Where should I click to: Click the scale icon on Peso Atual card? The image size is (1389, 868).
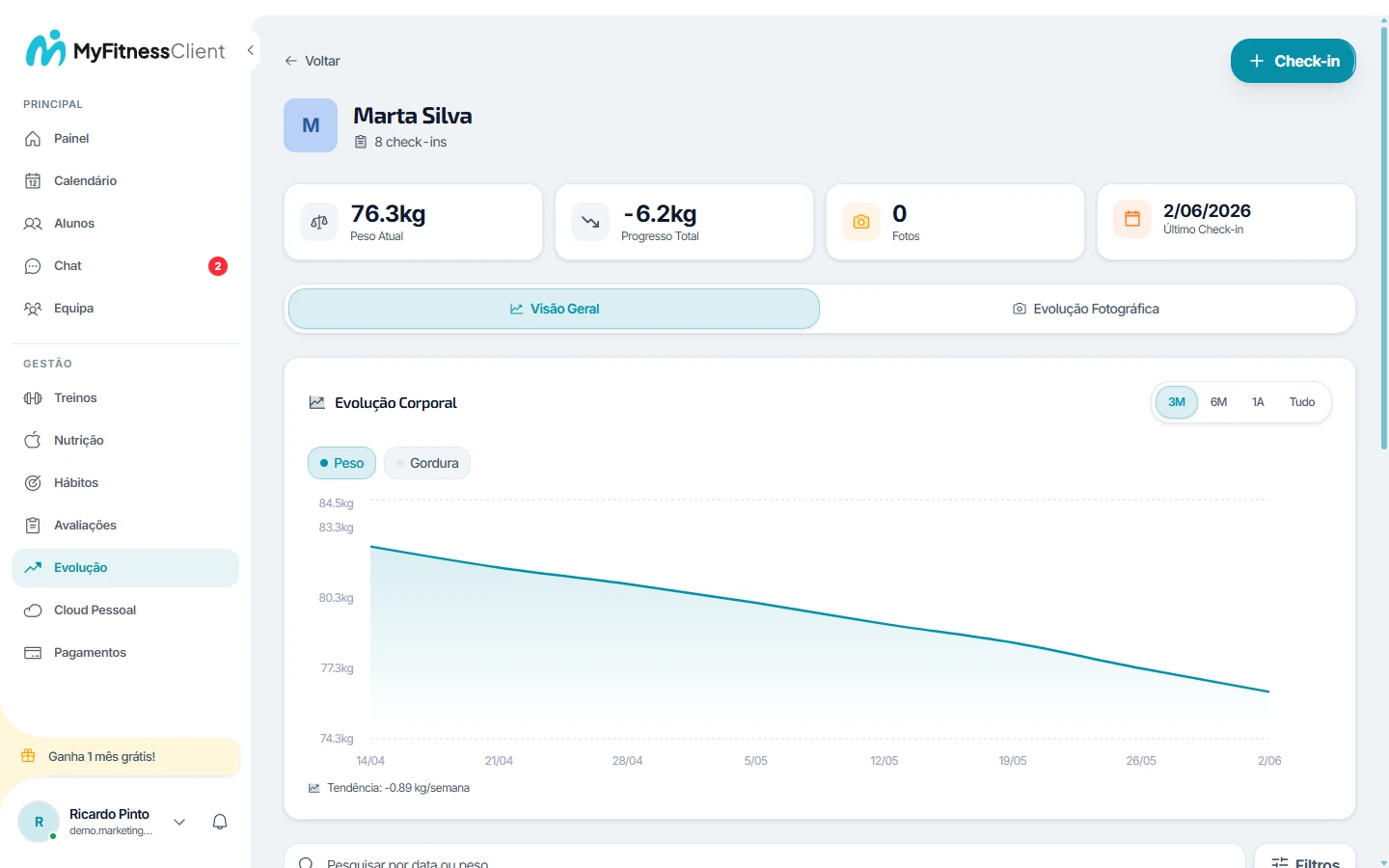pyautogui.click(x=319, y=222)
